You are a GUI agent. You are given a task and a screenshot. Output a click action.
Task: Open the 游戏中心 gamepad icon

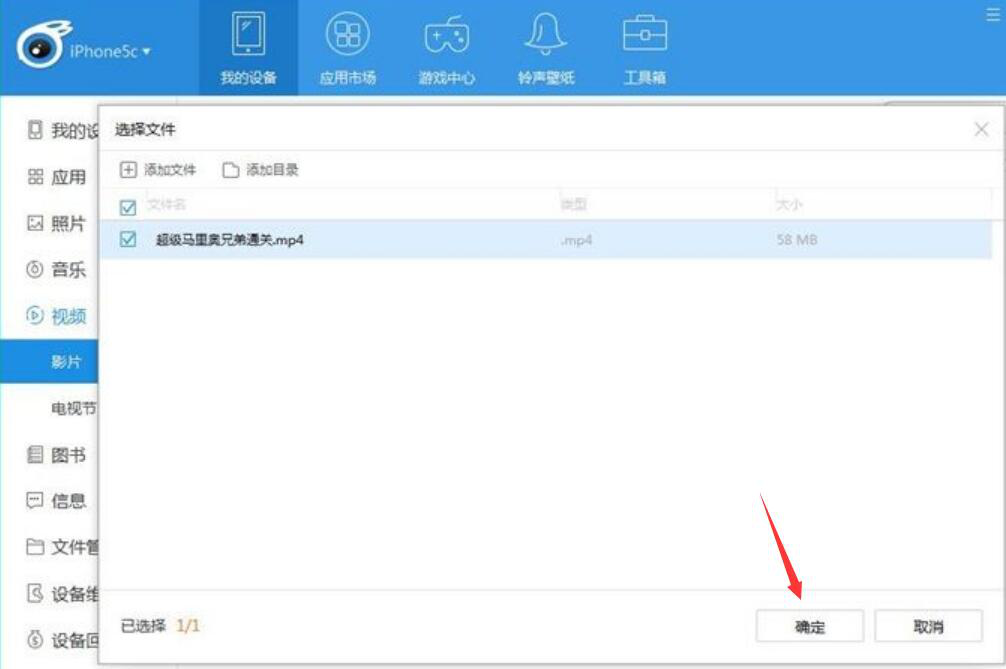click(447, 35)
